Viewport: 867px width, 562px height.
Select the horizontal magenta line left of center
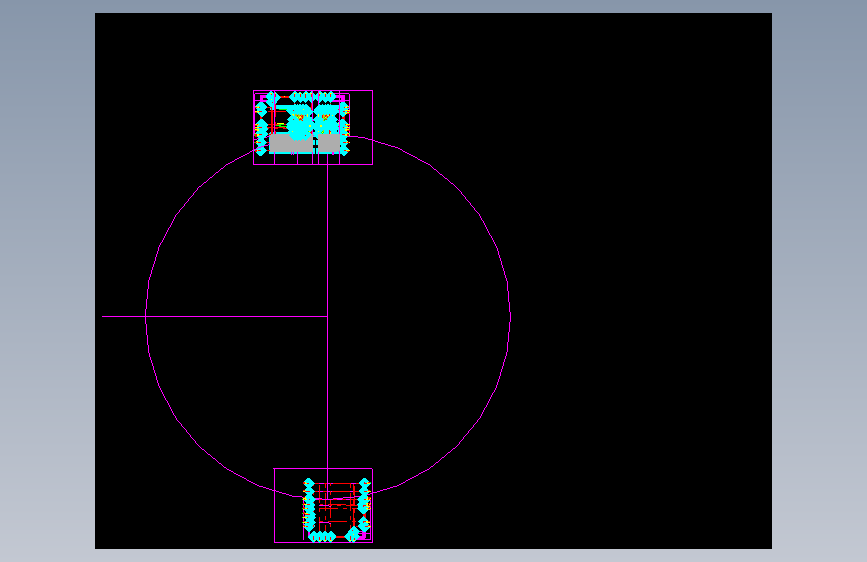coord(215,316)
